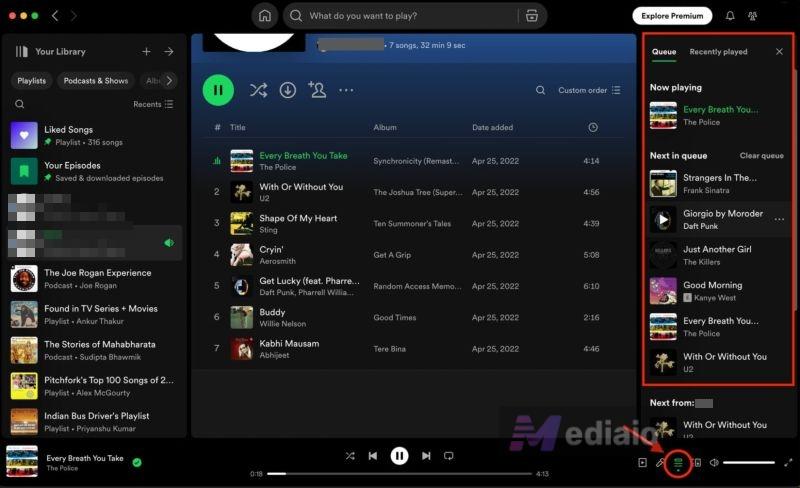Download the playlist

click(x=288, y=90)
